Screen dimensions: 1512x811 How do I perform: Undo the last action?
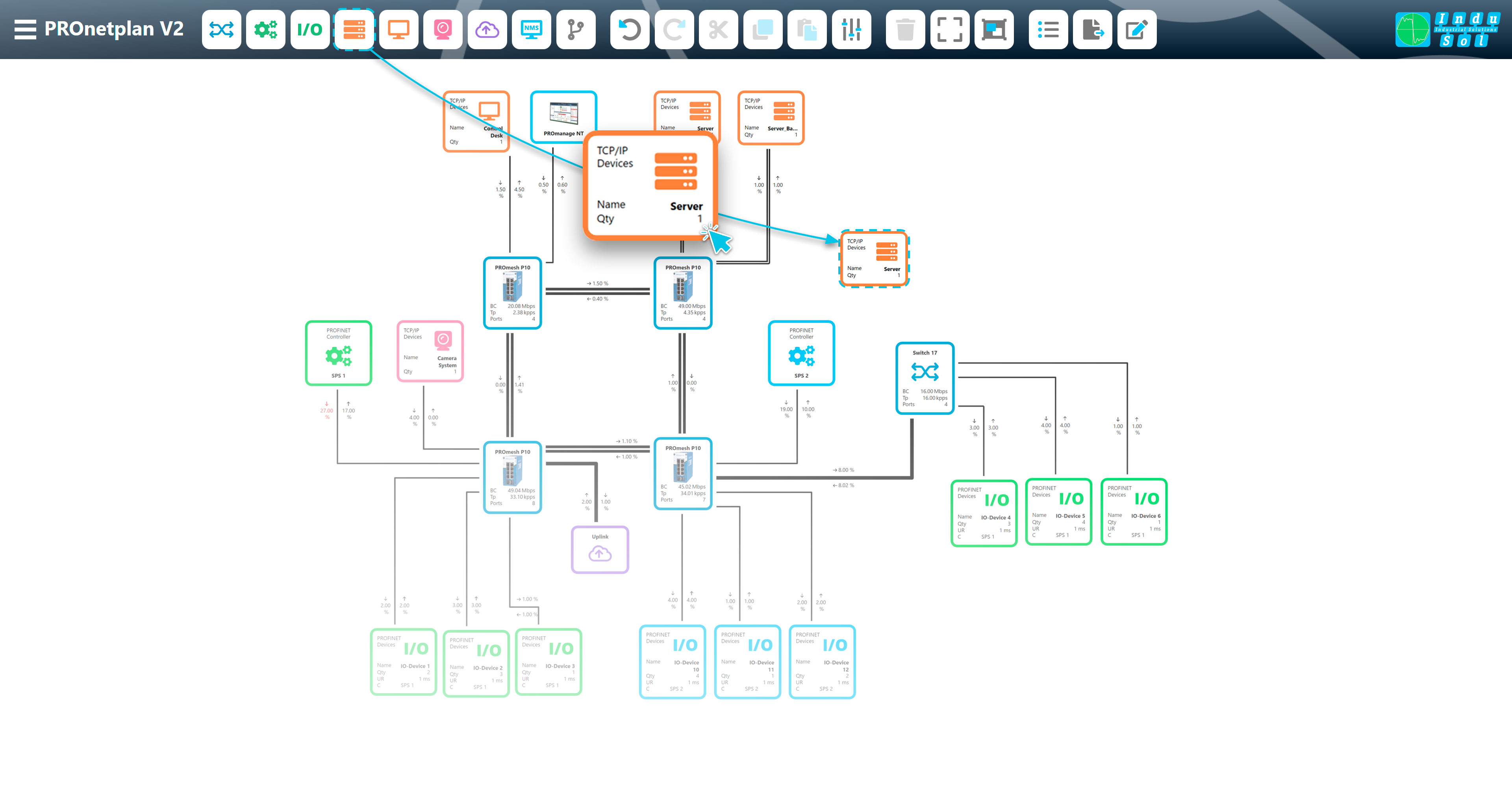pyautogui.click(x=629, y=29)
